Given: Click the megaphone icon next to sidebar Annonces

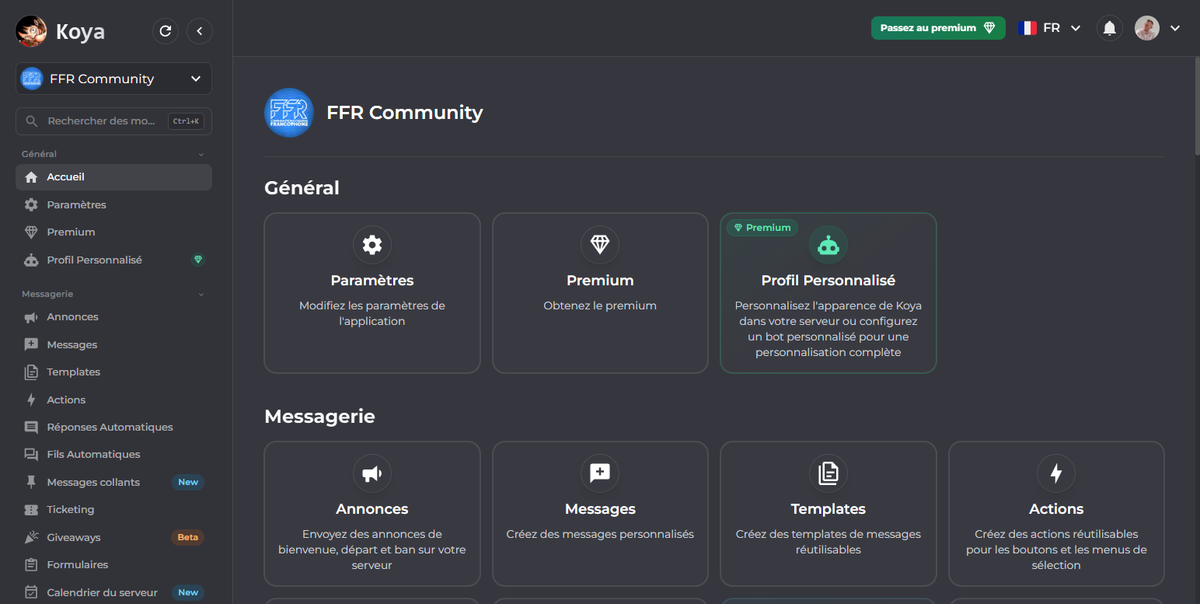Looking at the screenshot, I should click(31, 317).
